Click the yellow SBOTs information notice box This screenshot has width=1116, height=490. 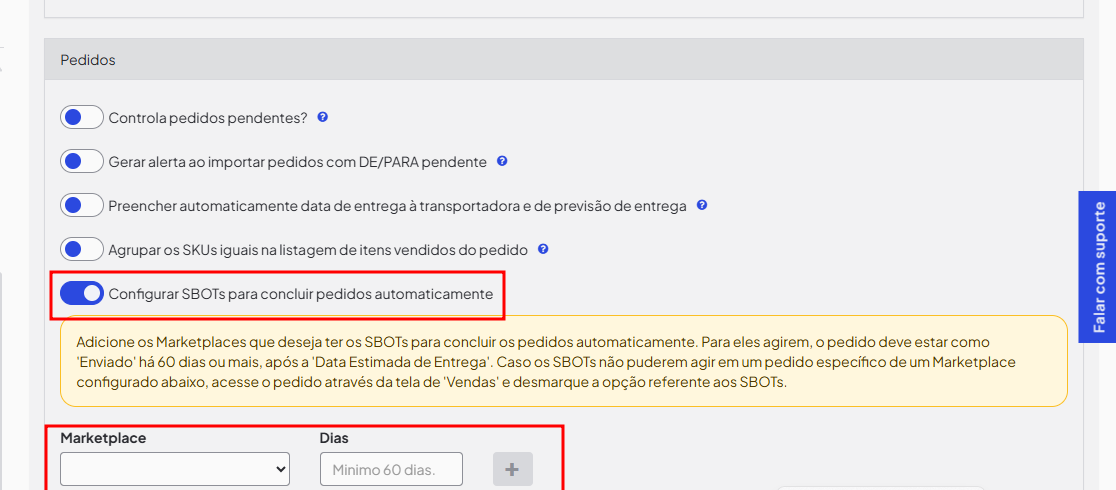click(x=563, y=362)
